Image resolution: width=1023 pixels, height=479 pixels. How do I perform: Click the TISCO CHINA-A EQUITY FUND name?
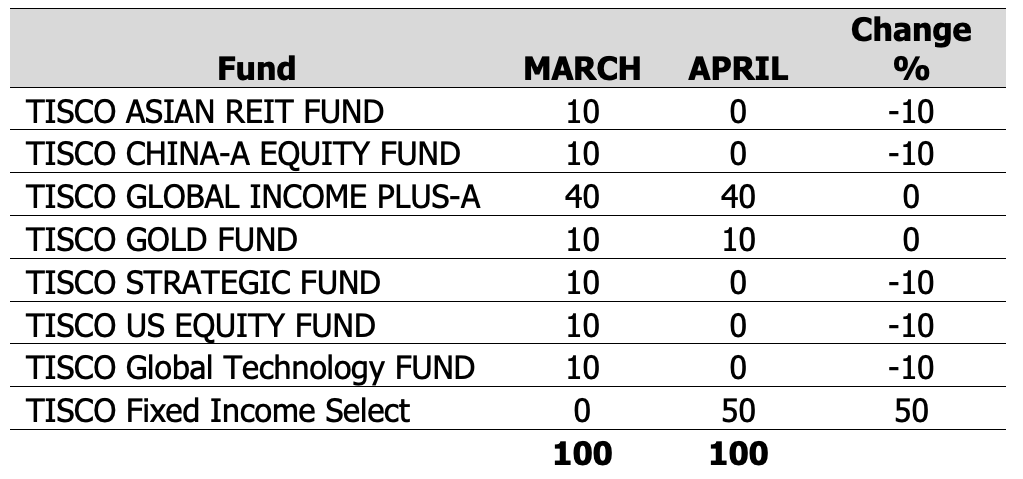[244, 154]
